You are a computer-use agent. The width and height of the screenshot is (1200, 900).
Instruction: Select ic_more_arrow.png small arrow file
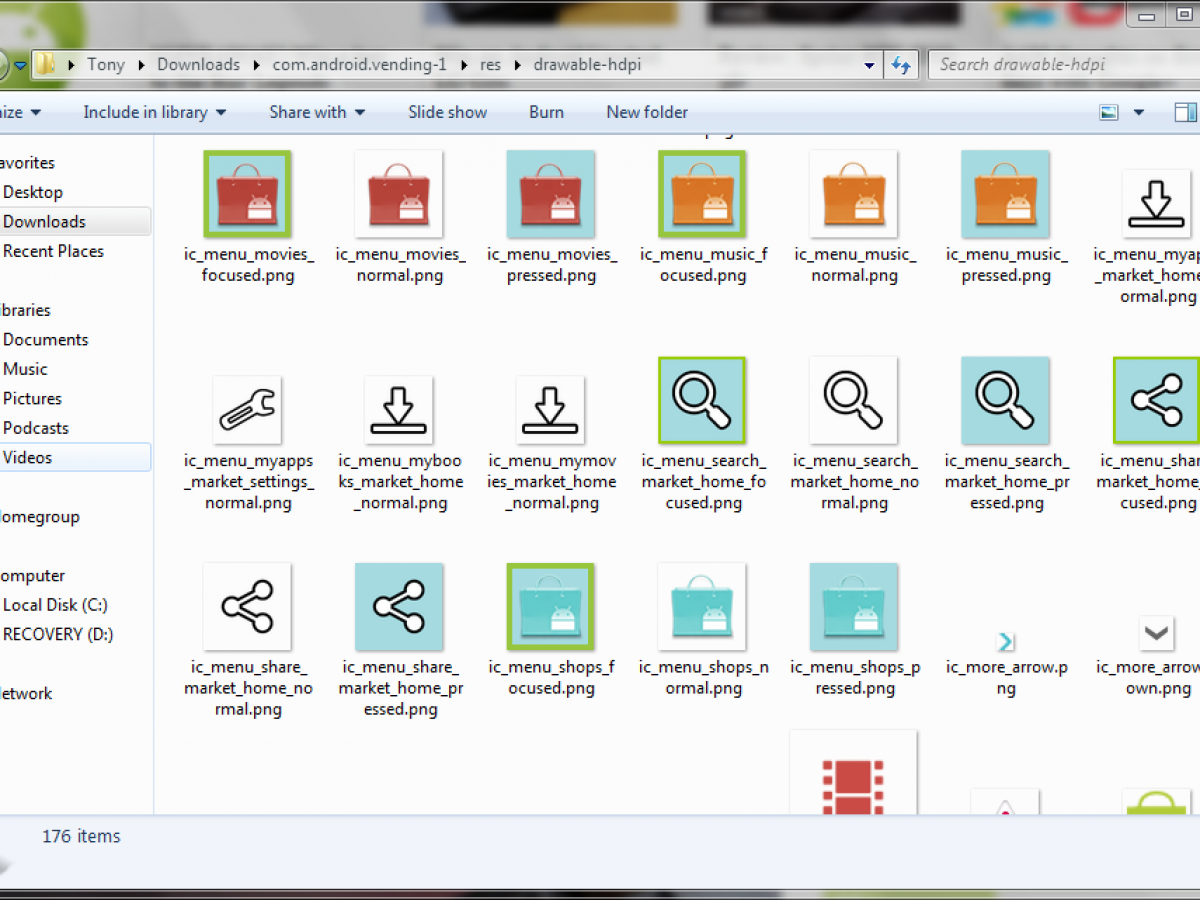coord(1006,641)
